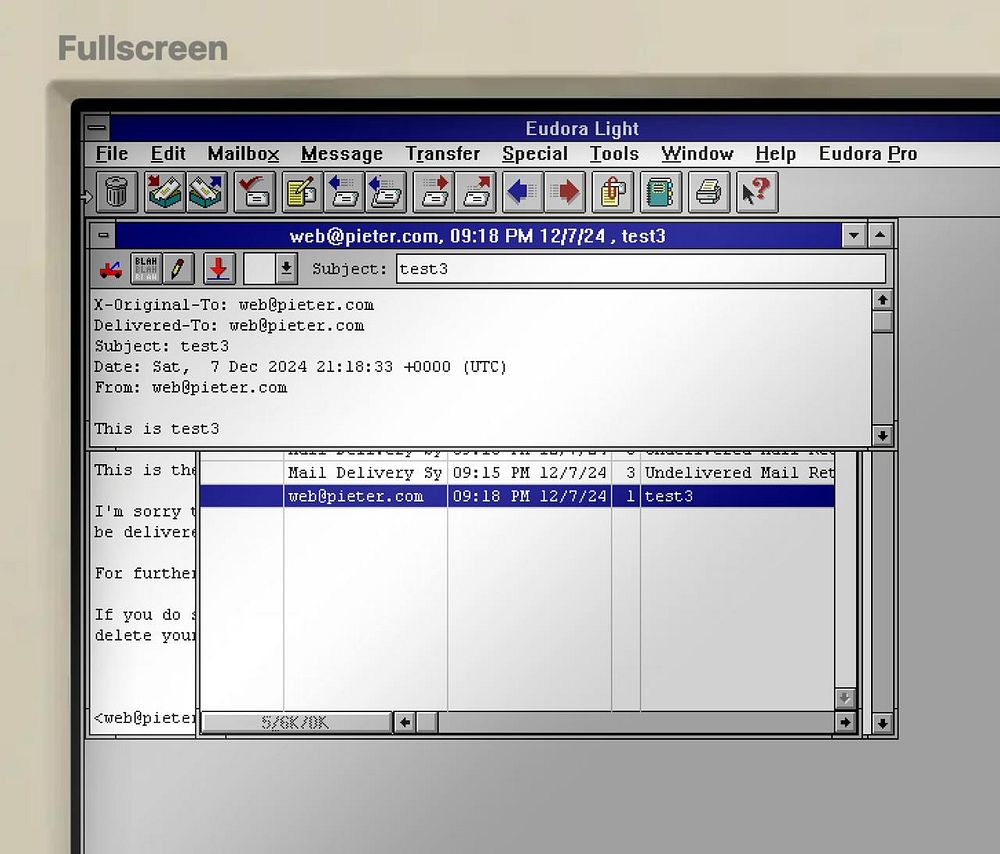This screenshot has width=1000, height=854.
Task: Forward message with straight red arrow envelope icon
Action: pyautogui.click(x=434, y=191)
